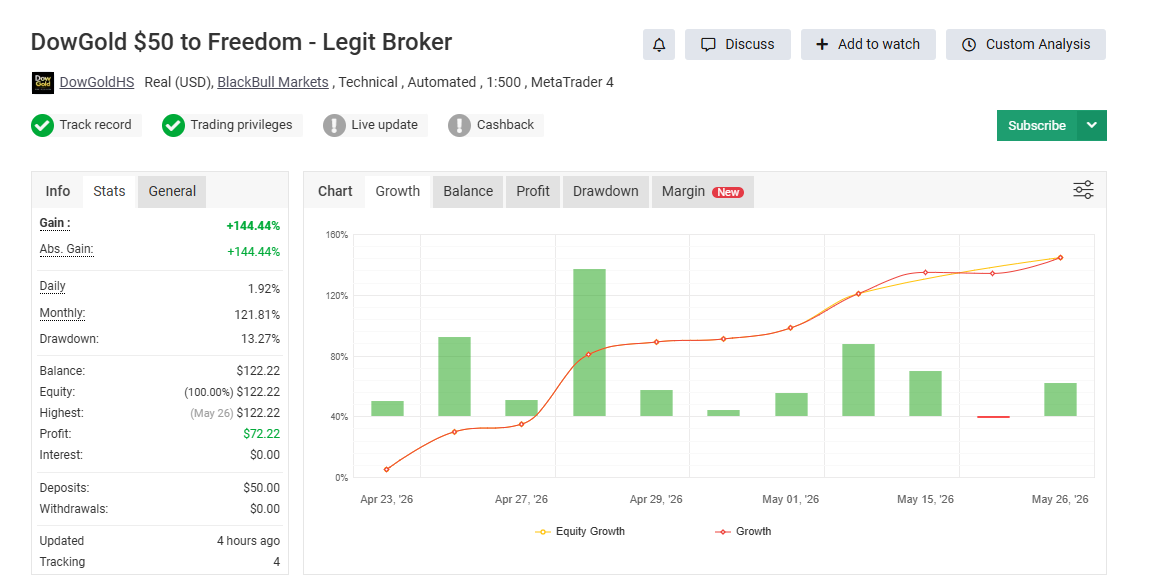Open the Discuss button
This screenshot has width=1170, height=581.
click(738, 45)
